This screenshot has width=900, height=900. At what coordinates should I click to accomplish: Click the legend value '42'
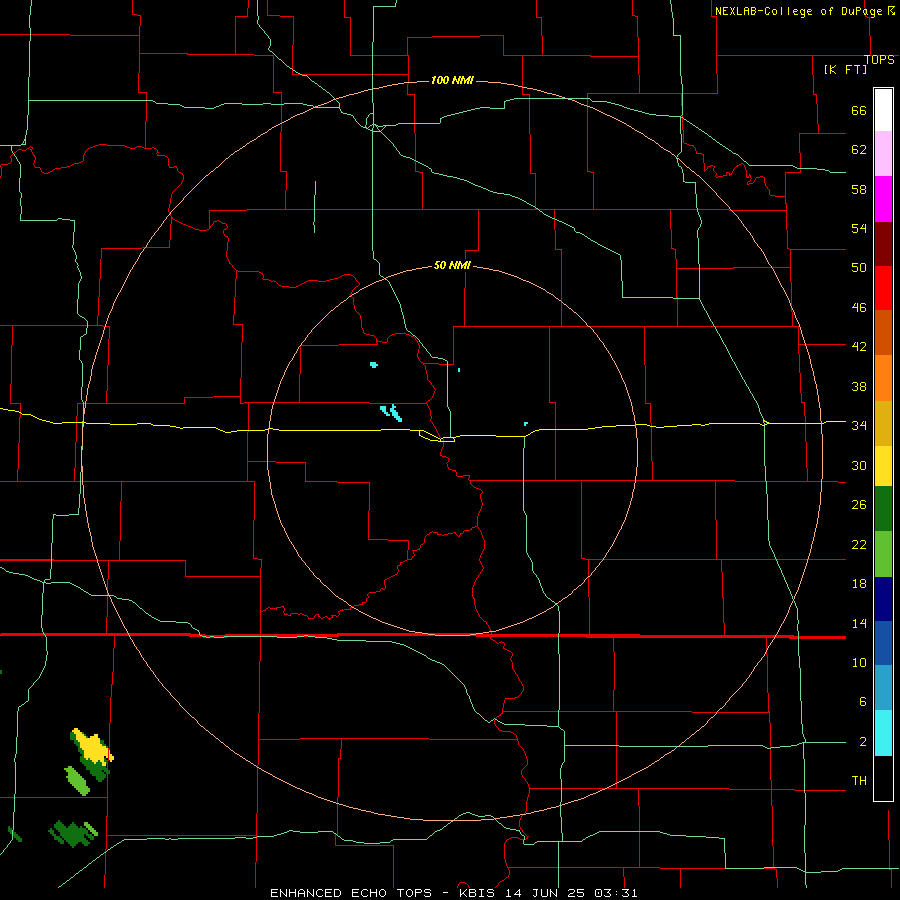point(859,347)
